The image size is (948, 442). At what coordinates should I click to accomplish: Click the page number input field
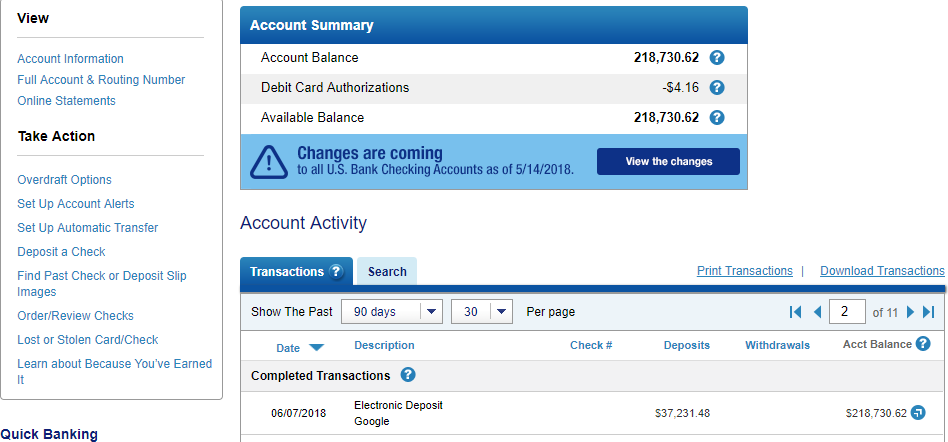tap(847, 312)
